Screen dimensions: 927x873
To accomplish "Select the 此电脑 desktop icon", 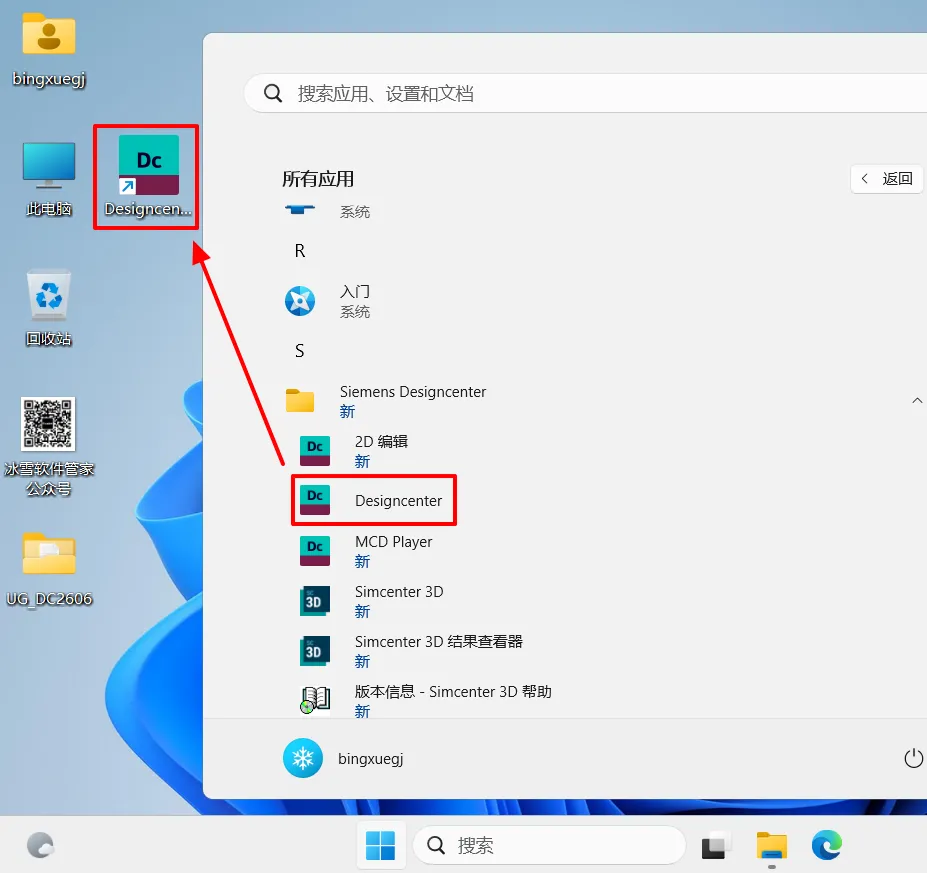I will point(49,179).
